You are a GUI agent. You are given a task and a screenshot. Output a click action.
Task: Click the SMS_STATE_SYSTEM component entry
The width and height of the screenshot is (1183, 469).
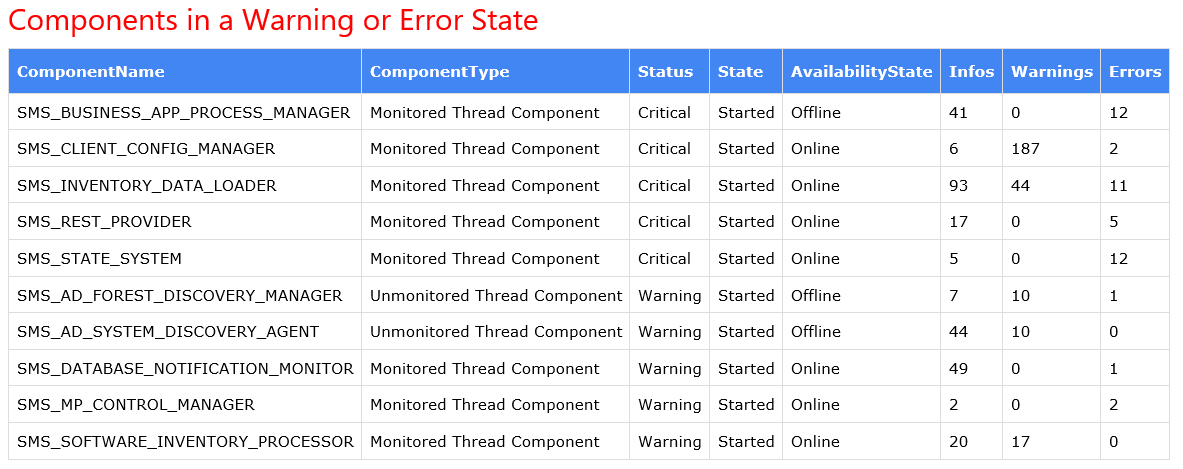pyautogui.click(x=100, y=259)
